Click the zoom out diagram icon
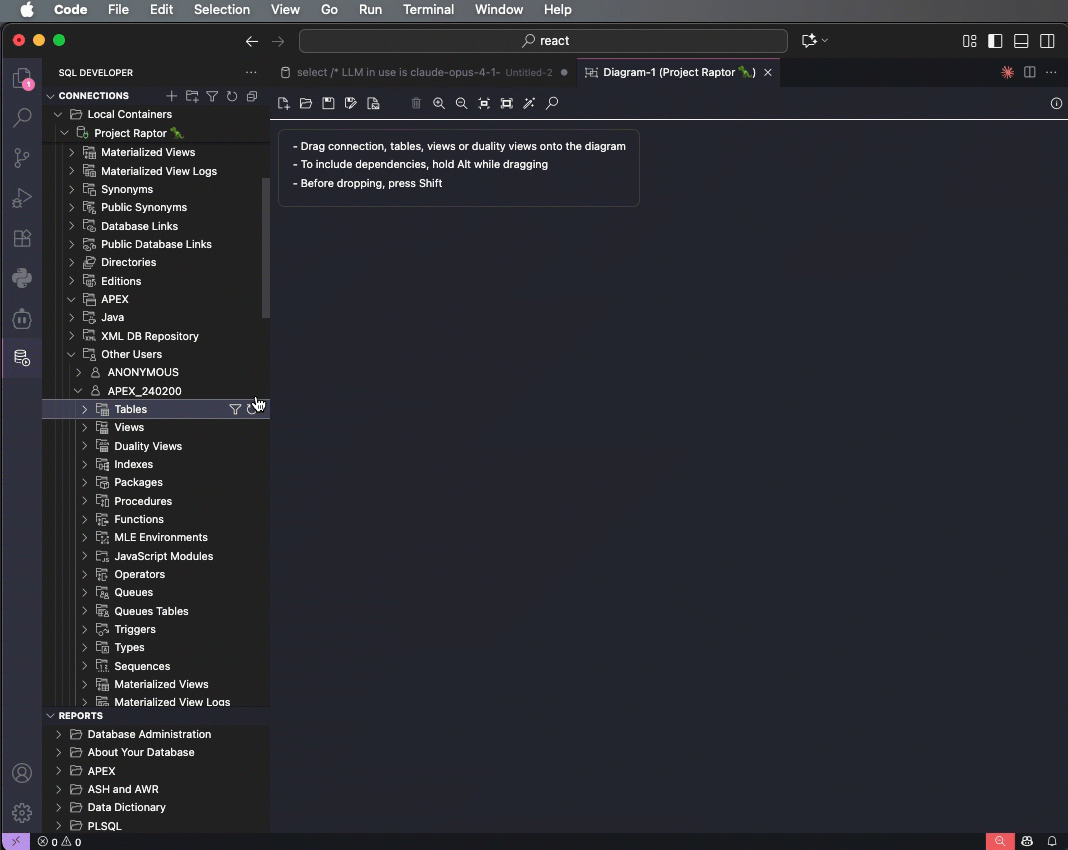The height and width of the screenshot is (850, 1068). 461,103
